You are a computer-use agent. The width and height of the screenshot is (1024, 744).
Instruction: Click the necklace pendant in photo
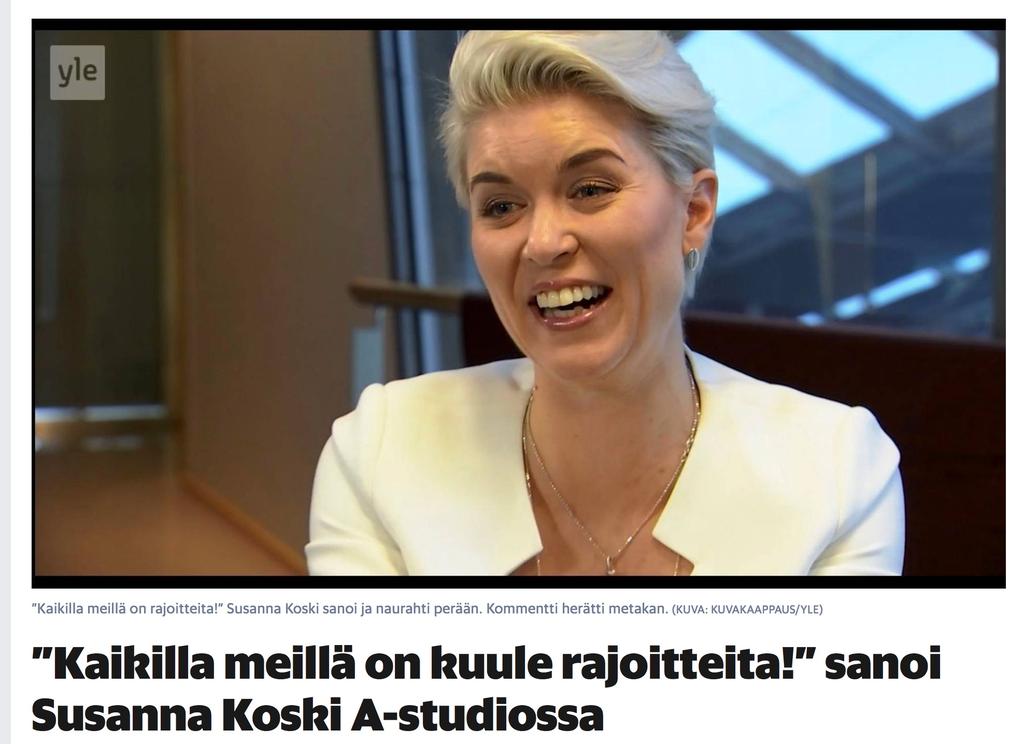pos(611,564)
